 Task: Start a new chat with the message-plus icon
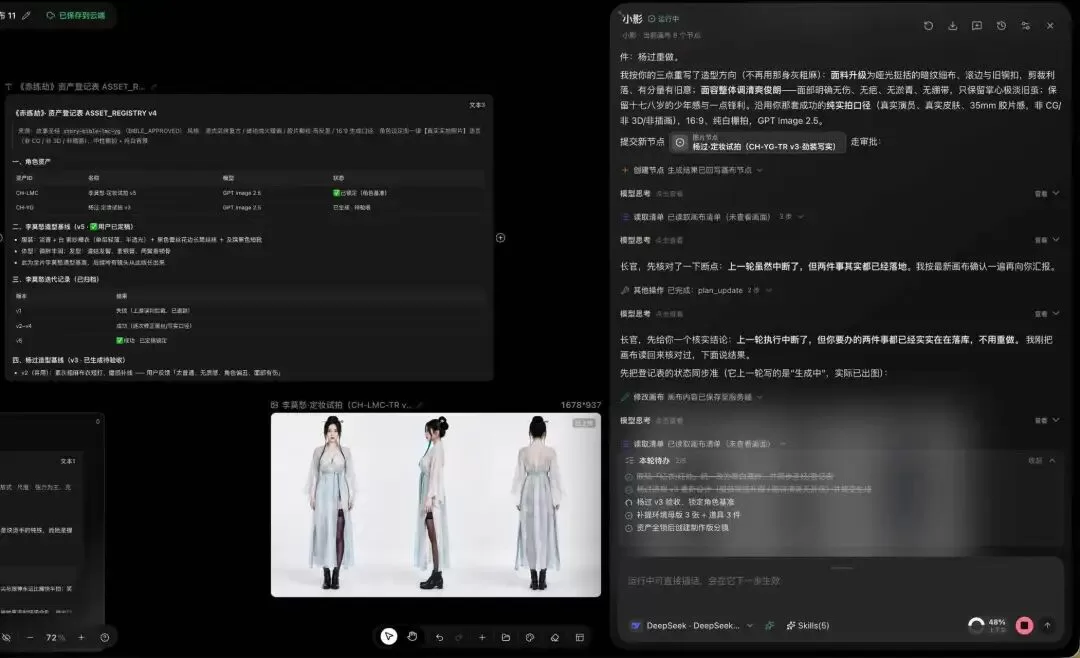pos(977,25)
